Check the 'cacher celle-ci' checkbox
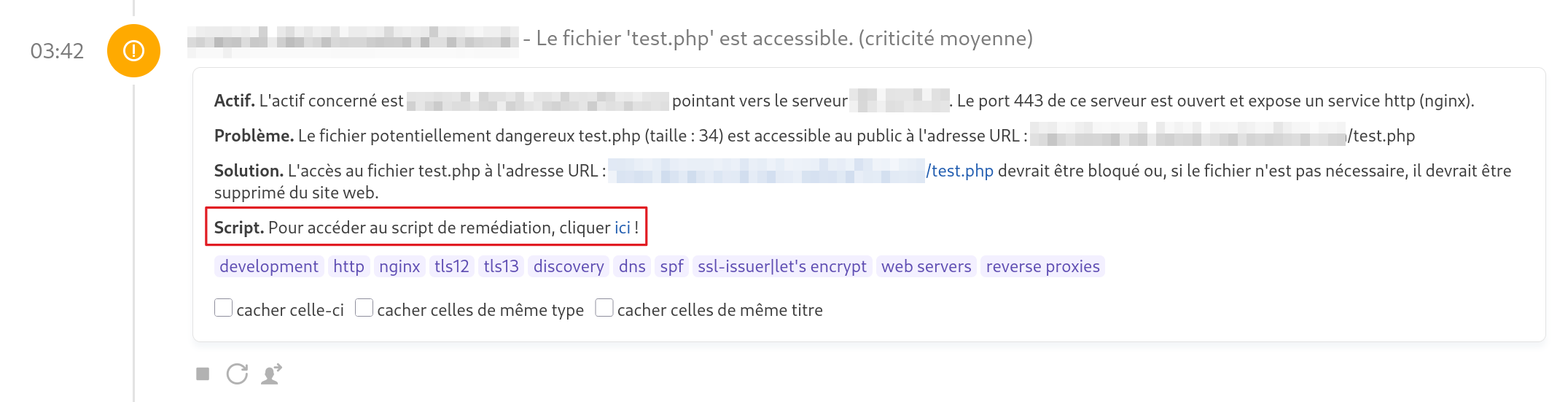The image size is (1568, 402). (223, 309)
